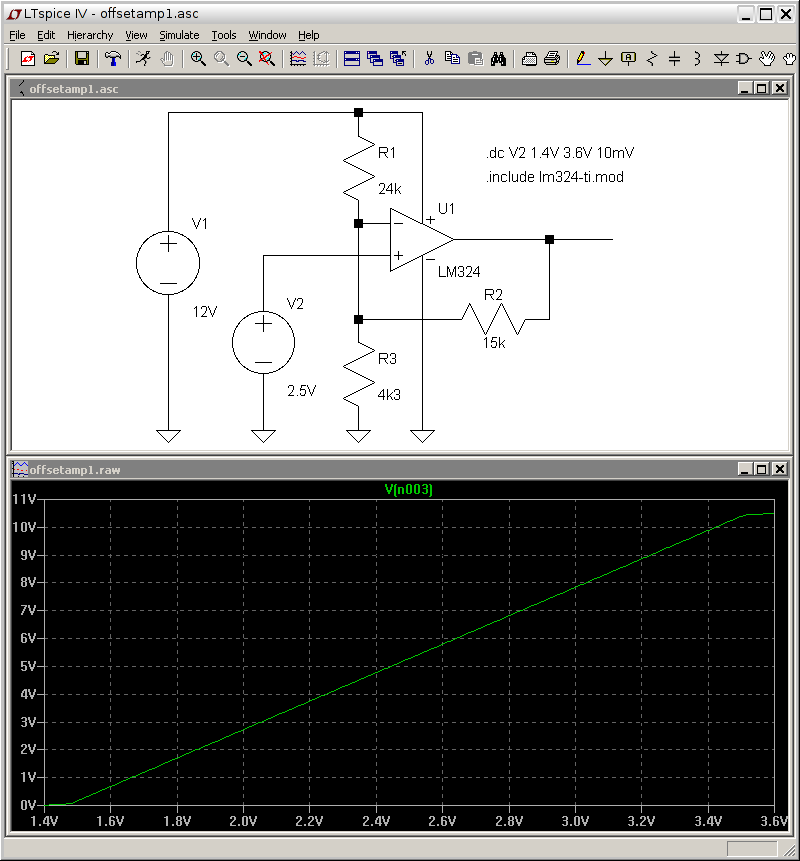Select the .include lm324-ti.mod directive
The width and height of the screenshot is (800, 861).
coord(555,177)
